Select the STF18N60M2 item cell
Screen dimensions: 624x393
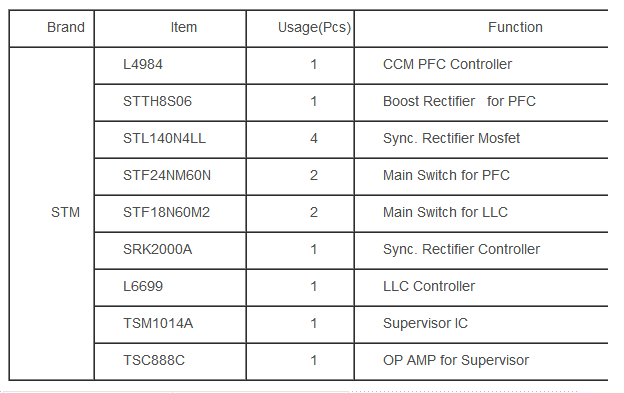(170, 214)
